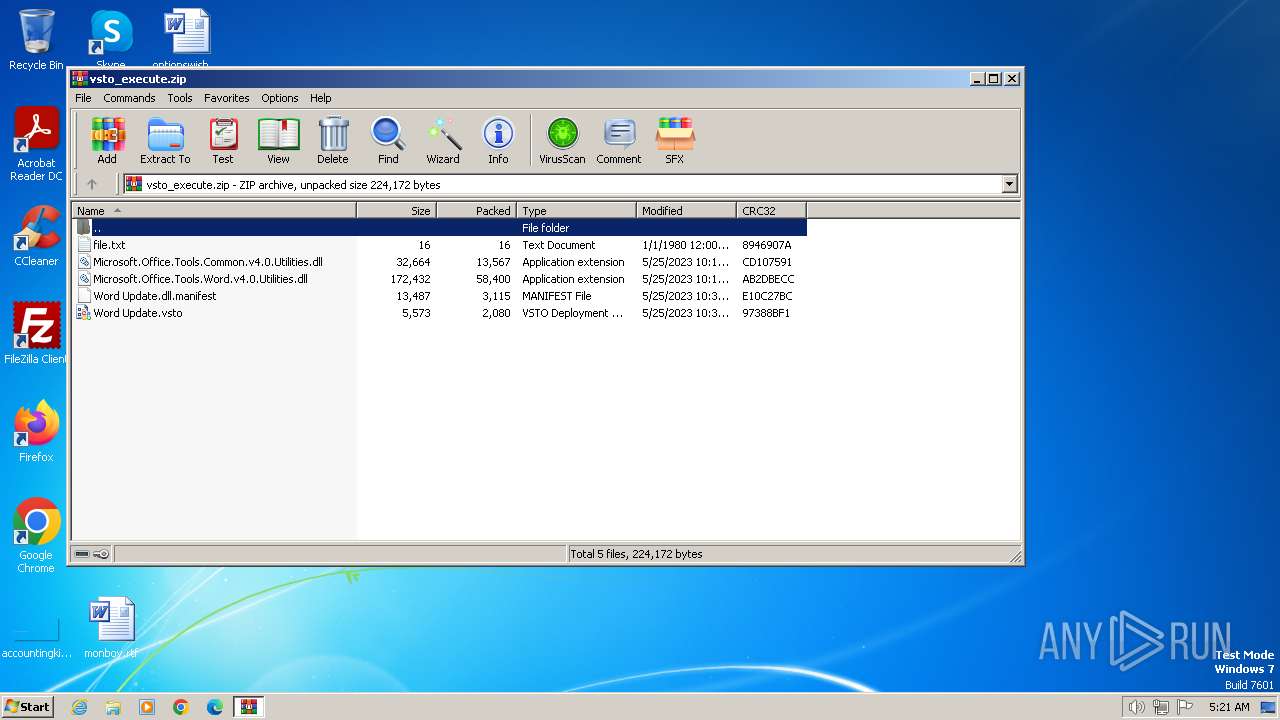Viewport: 1280px width, 720px height.
Task: Click the Extract To toolbar icon
Action: 165,140
